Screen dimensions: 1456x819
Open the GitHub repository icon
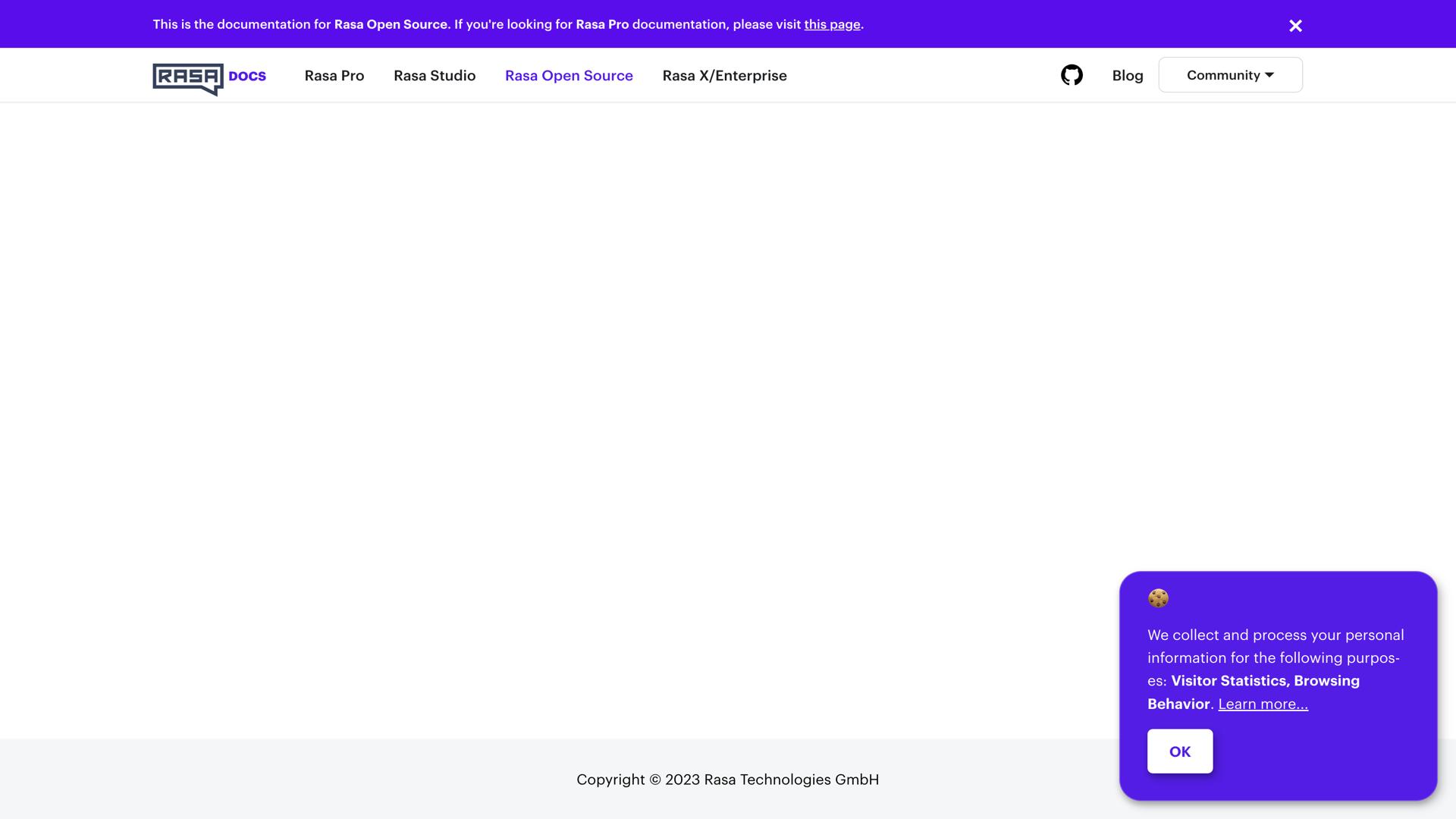click(1072, 75)
